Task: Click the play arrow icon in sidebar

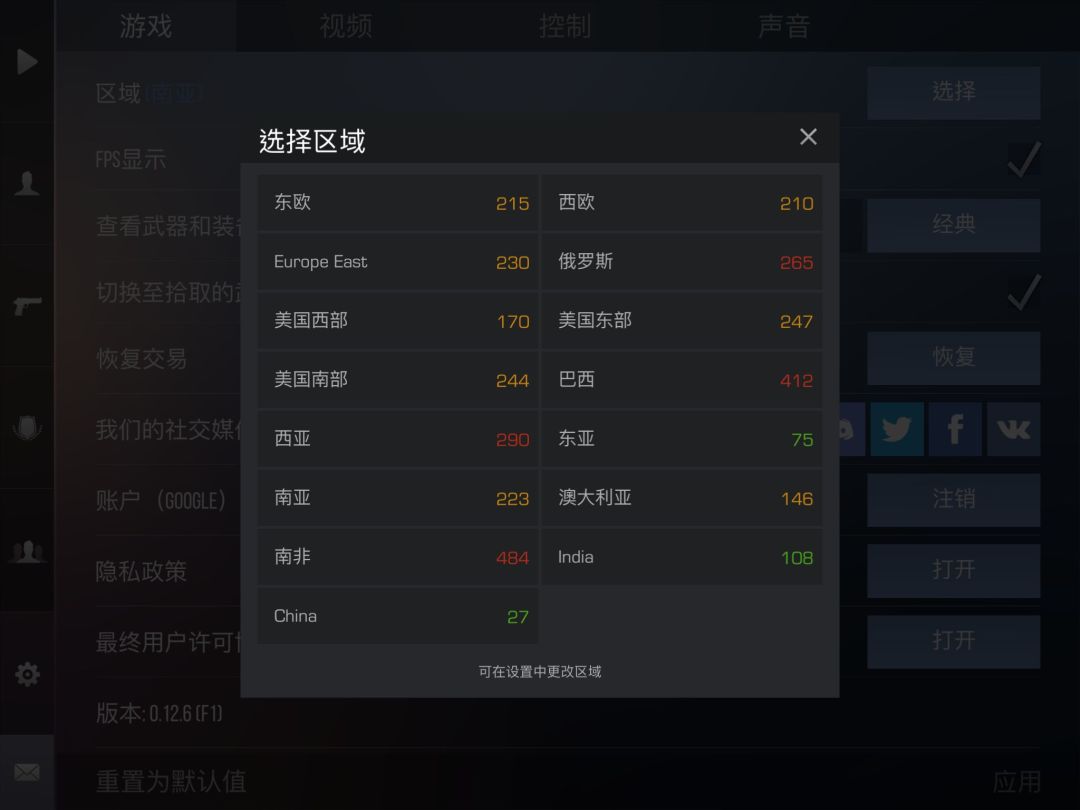Action: (27, 61)
